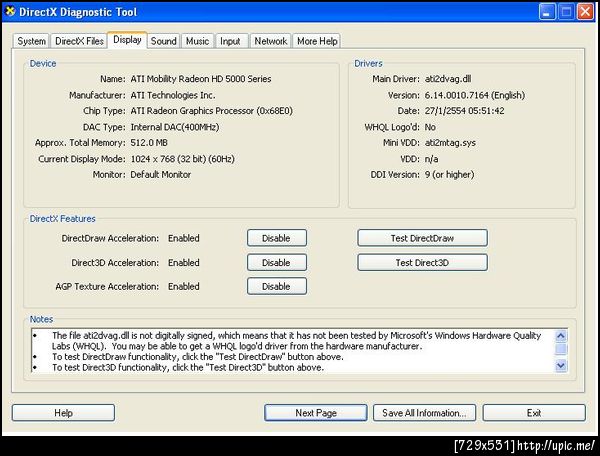Click the DirectX title bar icon

click(10, 11)
